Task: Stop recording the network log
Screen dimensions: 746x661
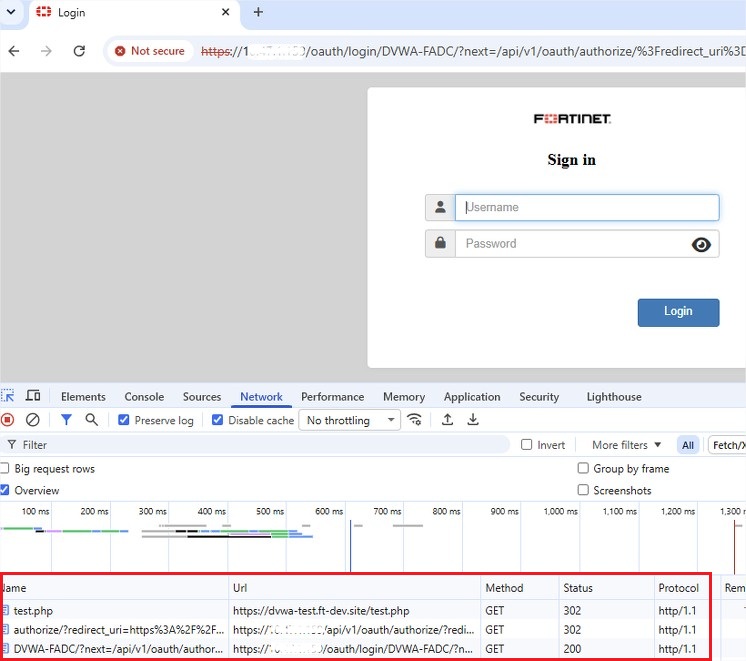Action: [8, 420]
